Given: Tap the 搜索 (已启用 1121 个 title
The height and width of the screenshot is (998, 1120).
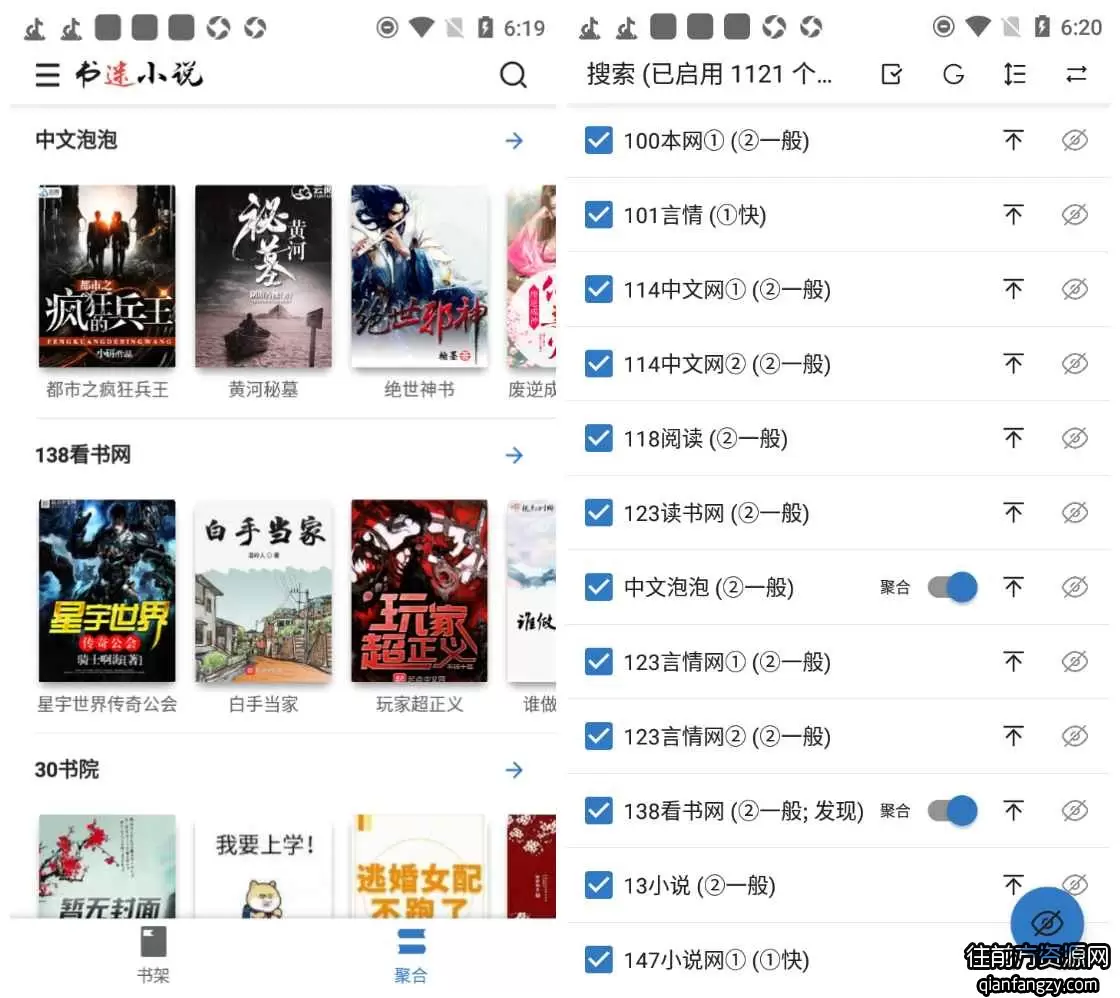Looking at the screenshot, I should point(709,74).
